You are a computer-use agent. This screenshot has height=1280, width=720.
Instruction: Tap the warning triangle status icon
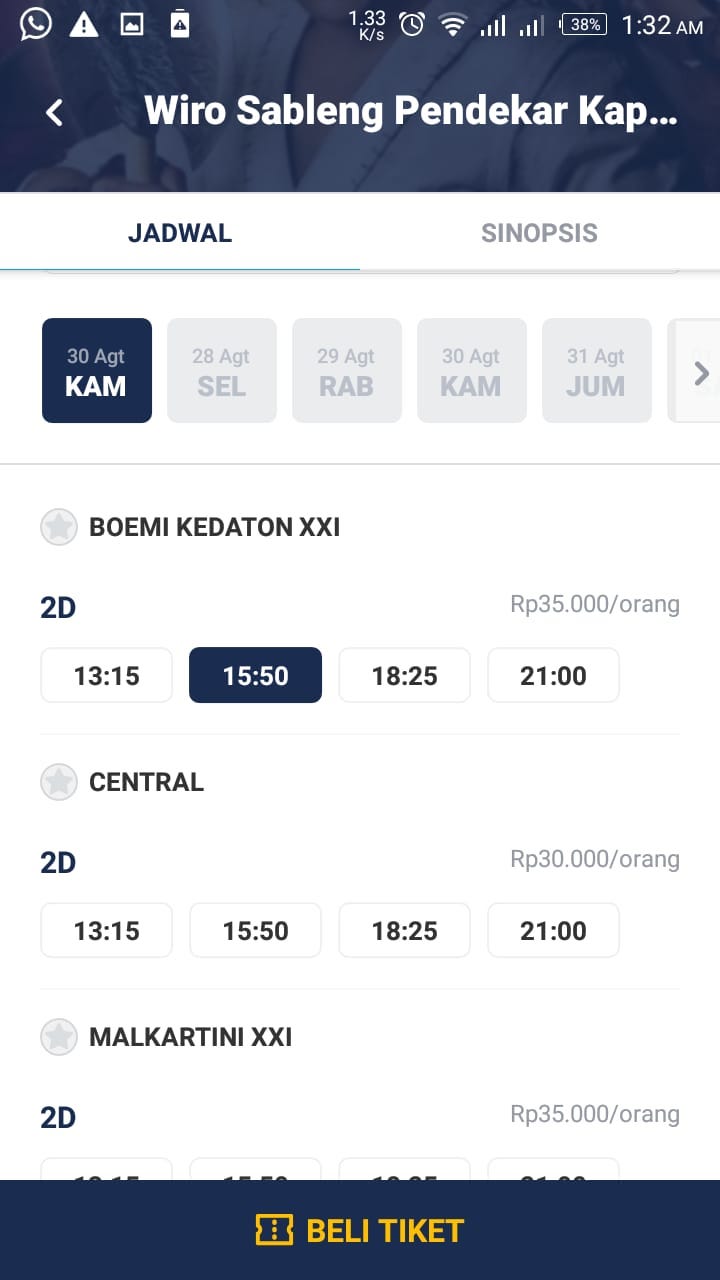(84, 25)
